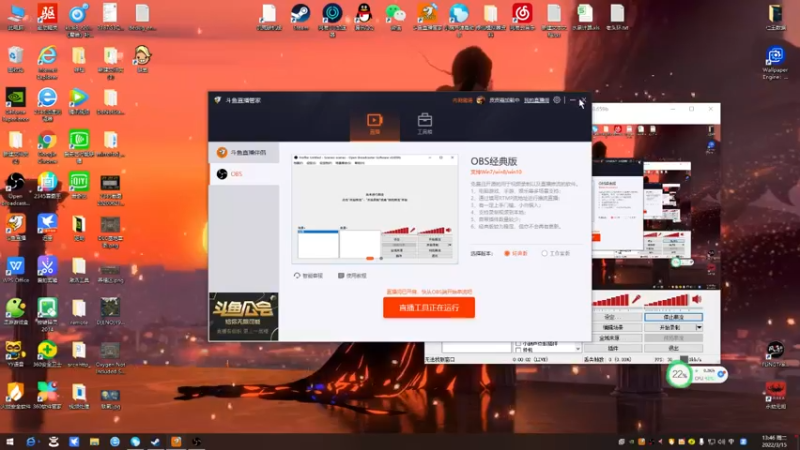Mute the desktop speaker in the OBS window
This screenshot has width=800, height=450.
point(697,299)
